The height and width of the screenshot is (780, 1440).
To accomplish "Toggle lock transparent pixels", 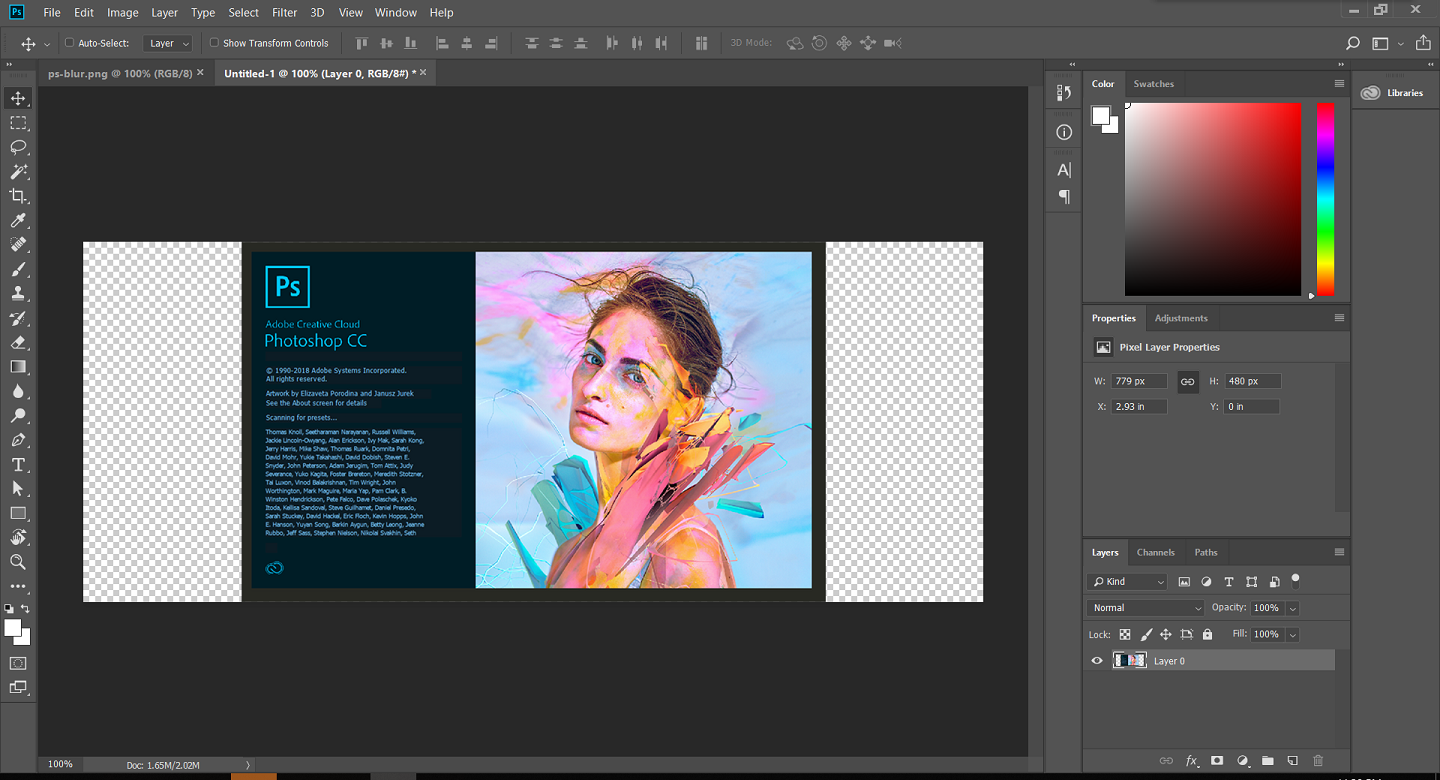I will point(1125,634).
